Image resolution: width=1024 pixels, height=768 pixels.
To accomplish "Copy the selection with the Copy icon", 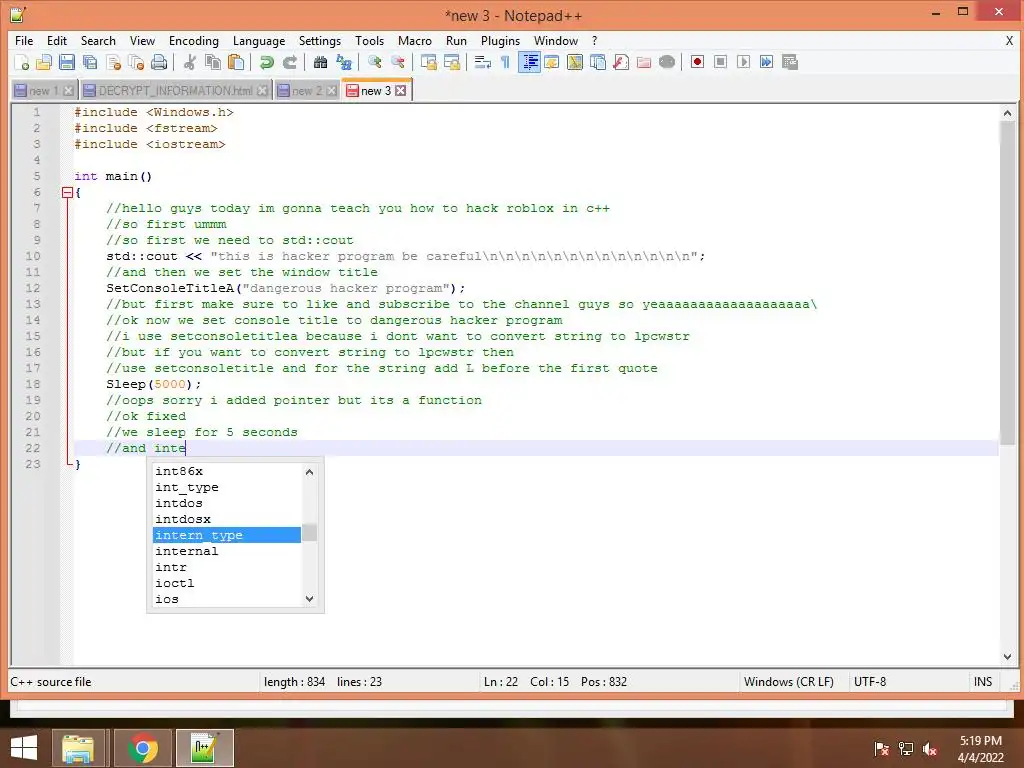I will pyautogui.click(x=213, y=62).
